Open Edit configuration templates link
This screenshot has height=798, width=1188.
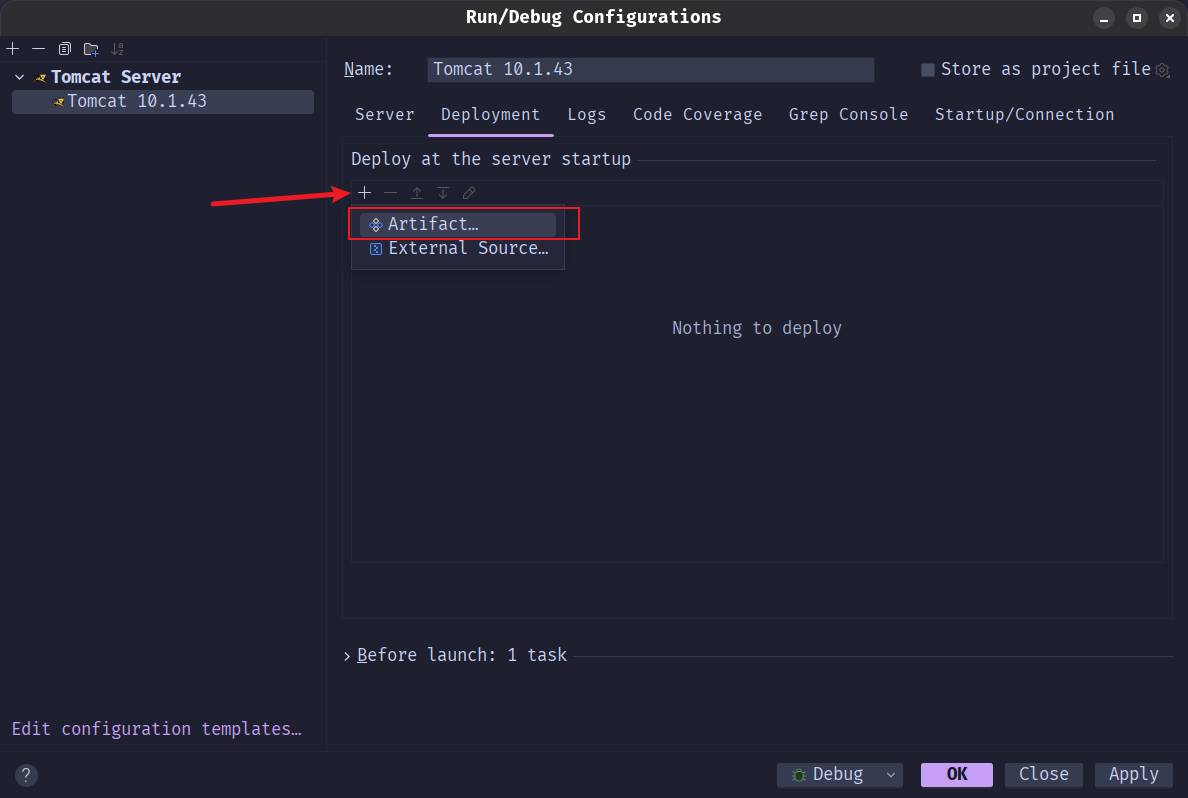tap(156, 729)
